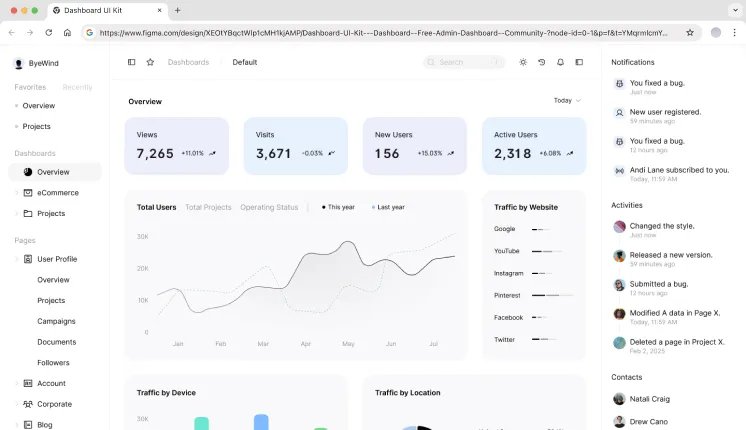Click Drew Cano contact avatar
746x430 pixels.
click(x=619, y=421)
